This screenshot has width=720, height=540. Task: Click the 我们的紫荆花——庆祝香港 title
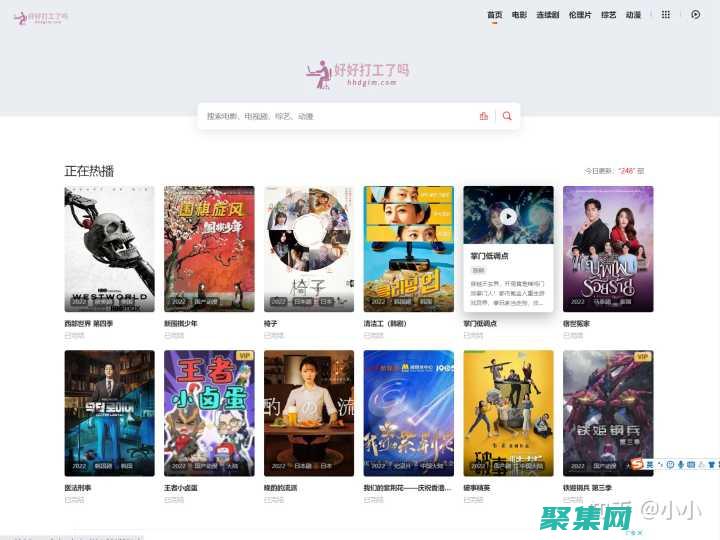[x=407, y=488]
